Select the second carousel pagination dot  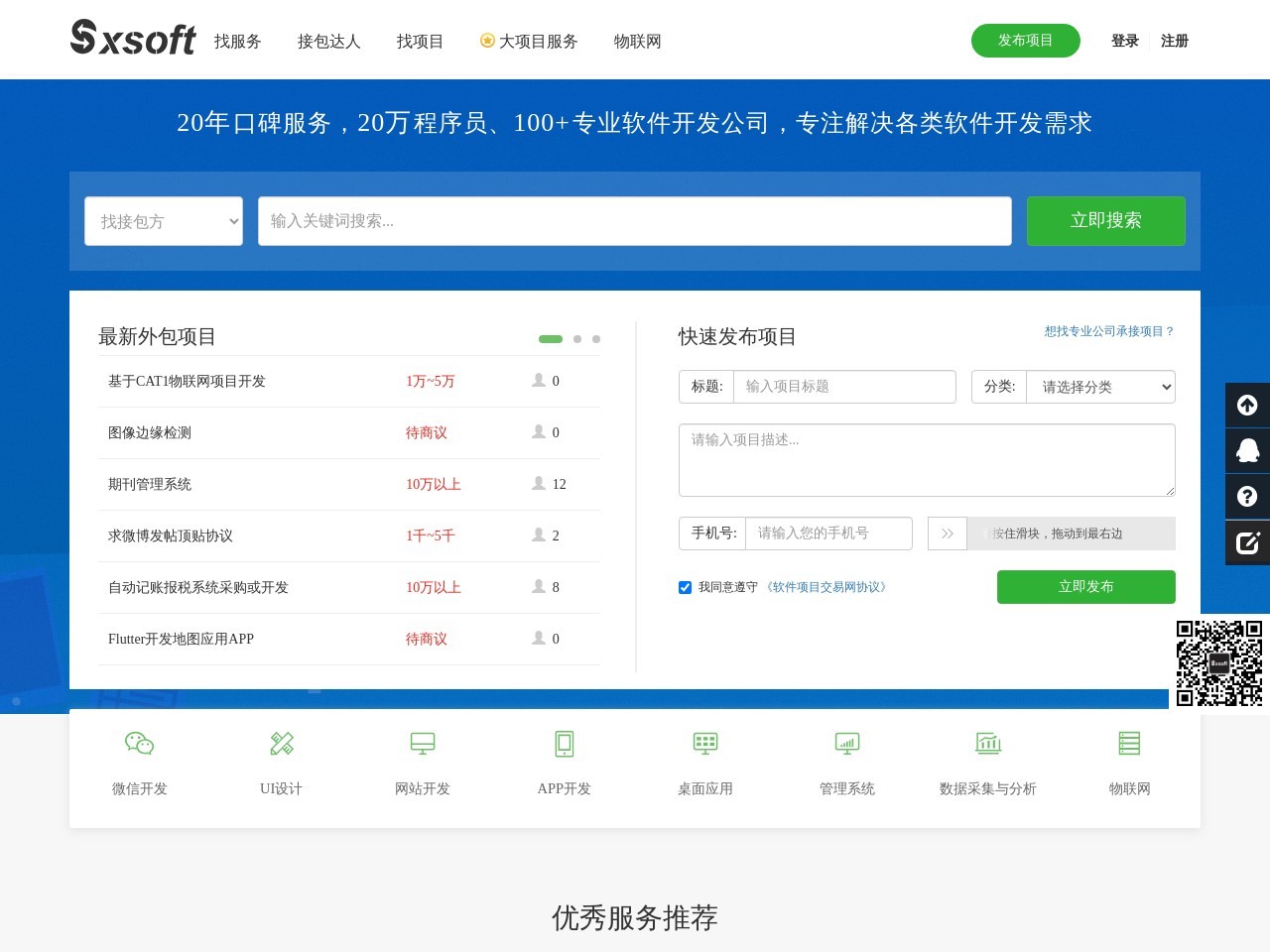pos(574,339)
